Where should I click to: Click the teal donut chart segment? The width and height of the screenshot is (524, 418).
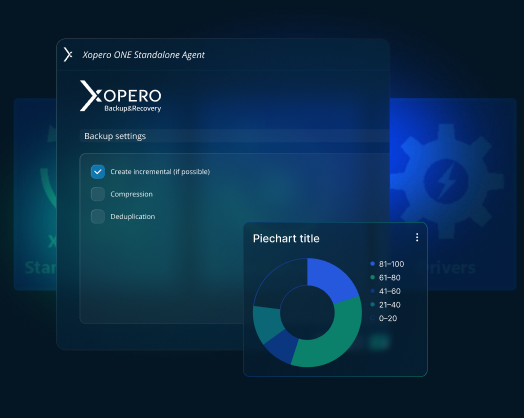pyautogui.click(x=267, y=323)
